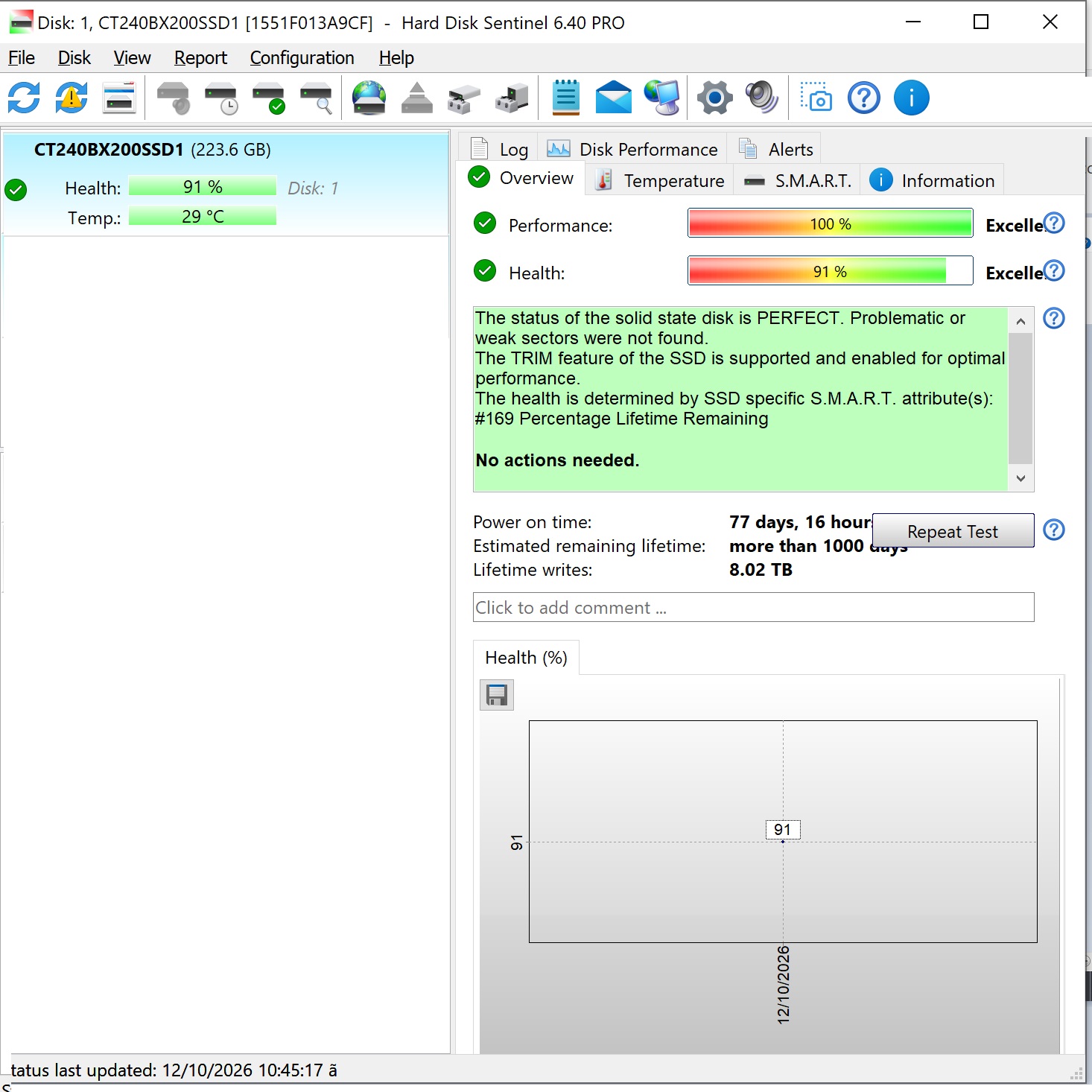1092x1092 pixels.
Task: Open the File menu
Action: coord(22,58)
